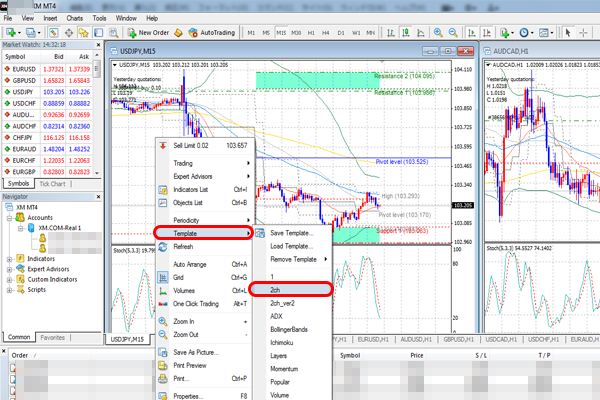Close the Market Watch panel
The width and height of the screenshot is (600, 400).
98,45
